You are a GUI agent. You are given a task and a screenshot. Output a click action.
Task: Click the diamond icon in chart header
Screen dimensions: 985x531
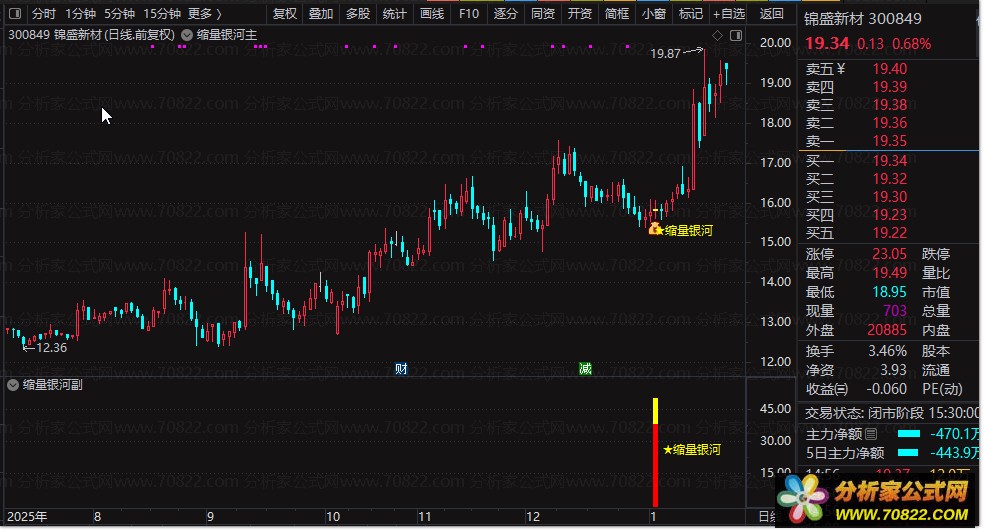pos(717,36)
